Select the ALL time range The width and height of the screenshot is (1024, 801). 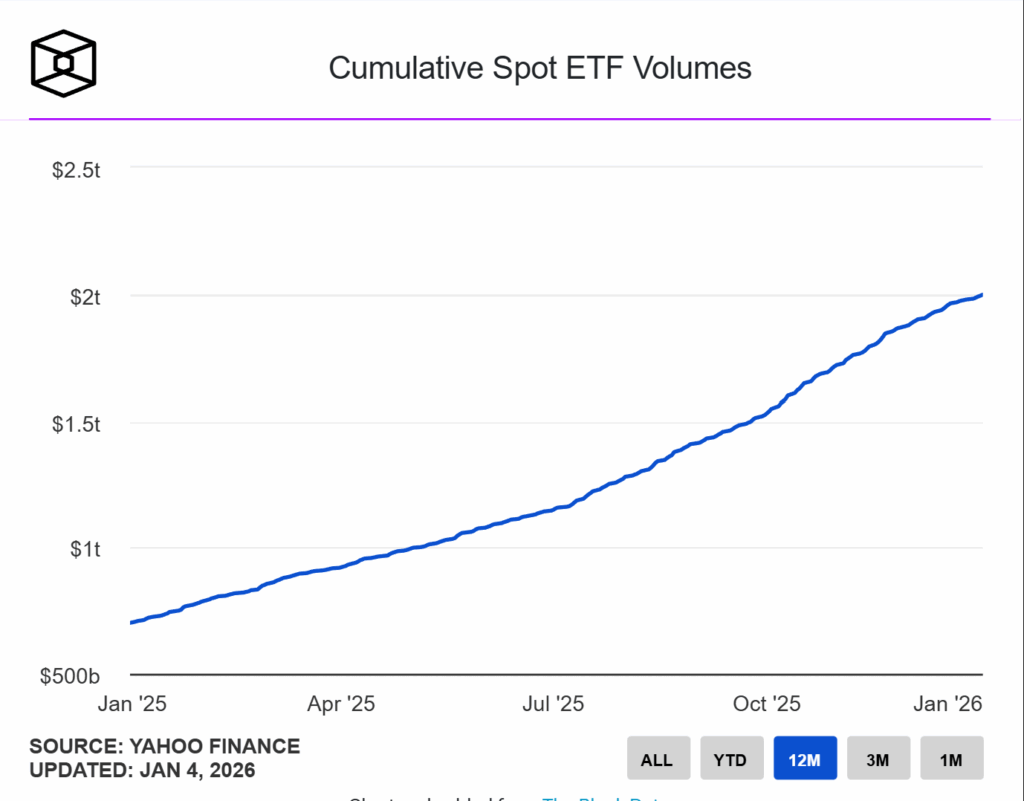point(658,758)
